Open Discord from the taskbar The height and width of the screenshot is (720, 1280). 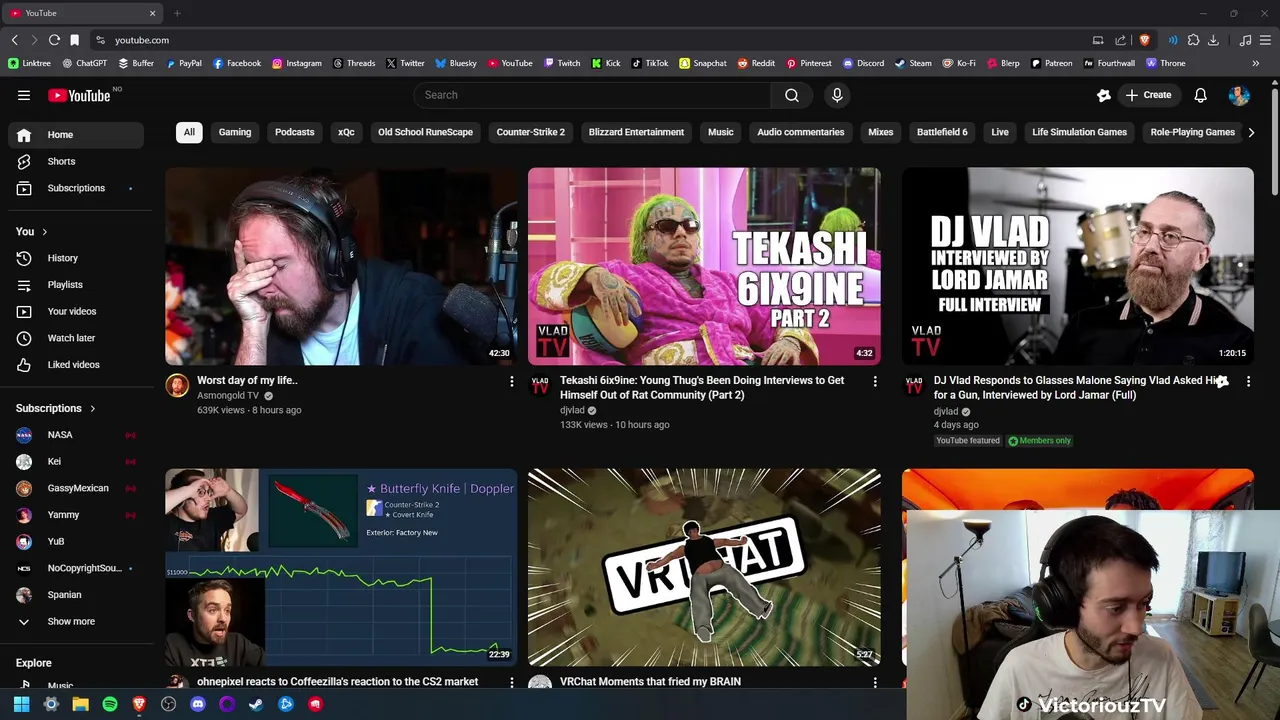click(x=198, y=704)
